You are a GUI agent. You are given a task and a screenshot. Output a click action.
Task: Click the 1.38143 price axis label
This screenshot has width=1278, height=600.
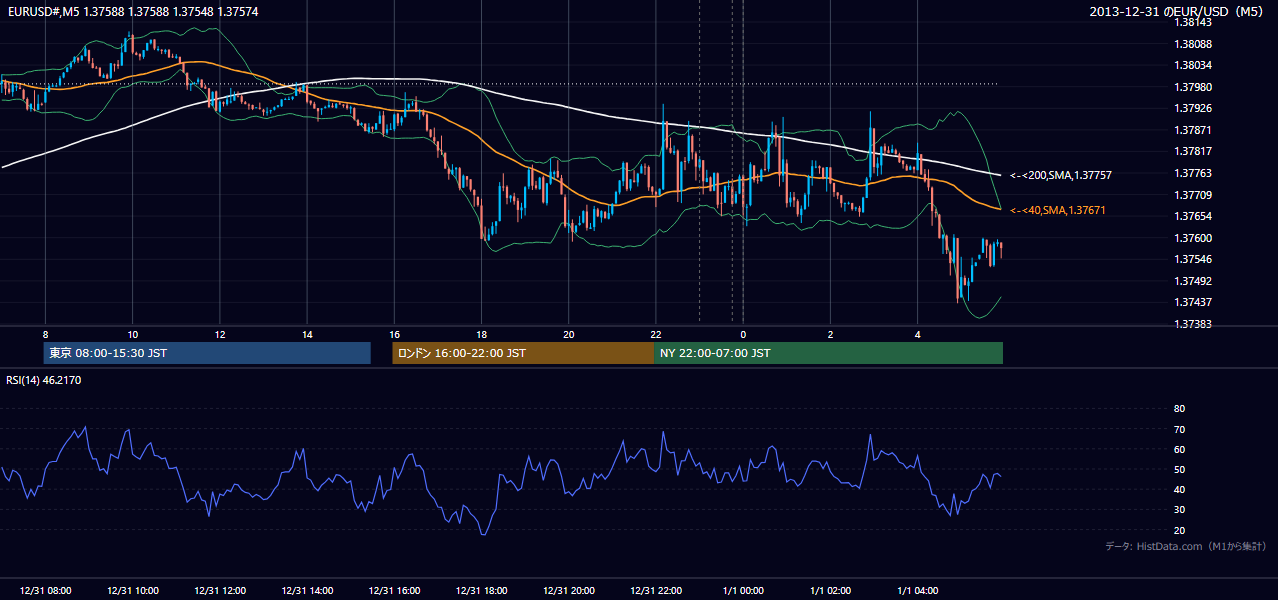tap(1193, 22)
